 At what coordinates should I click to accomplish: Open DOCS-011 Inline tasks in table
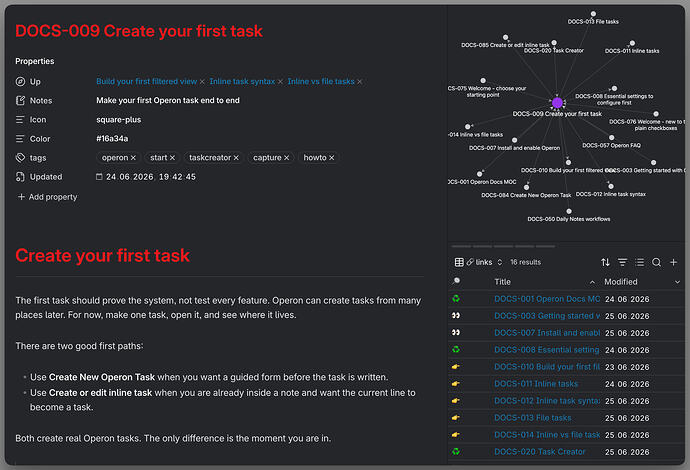pyautogui.click(x=536, y=384)
